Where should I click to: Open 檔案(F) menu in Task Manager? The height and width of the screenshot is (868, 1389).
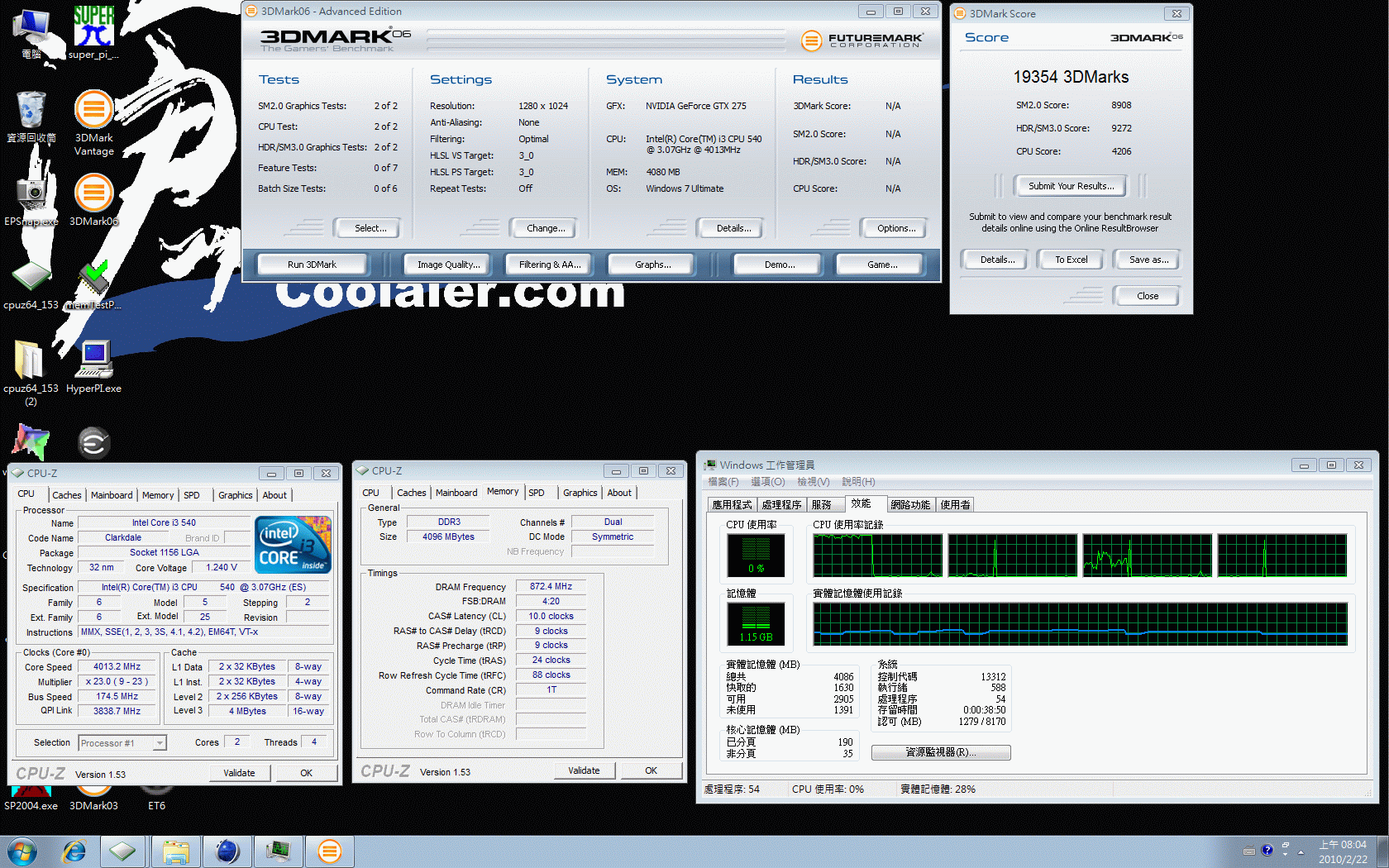pyautogui.click(x=723, y=482)
